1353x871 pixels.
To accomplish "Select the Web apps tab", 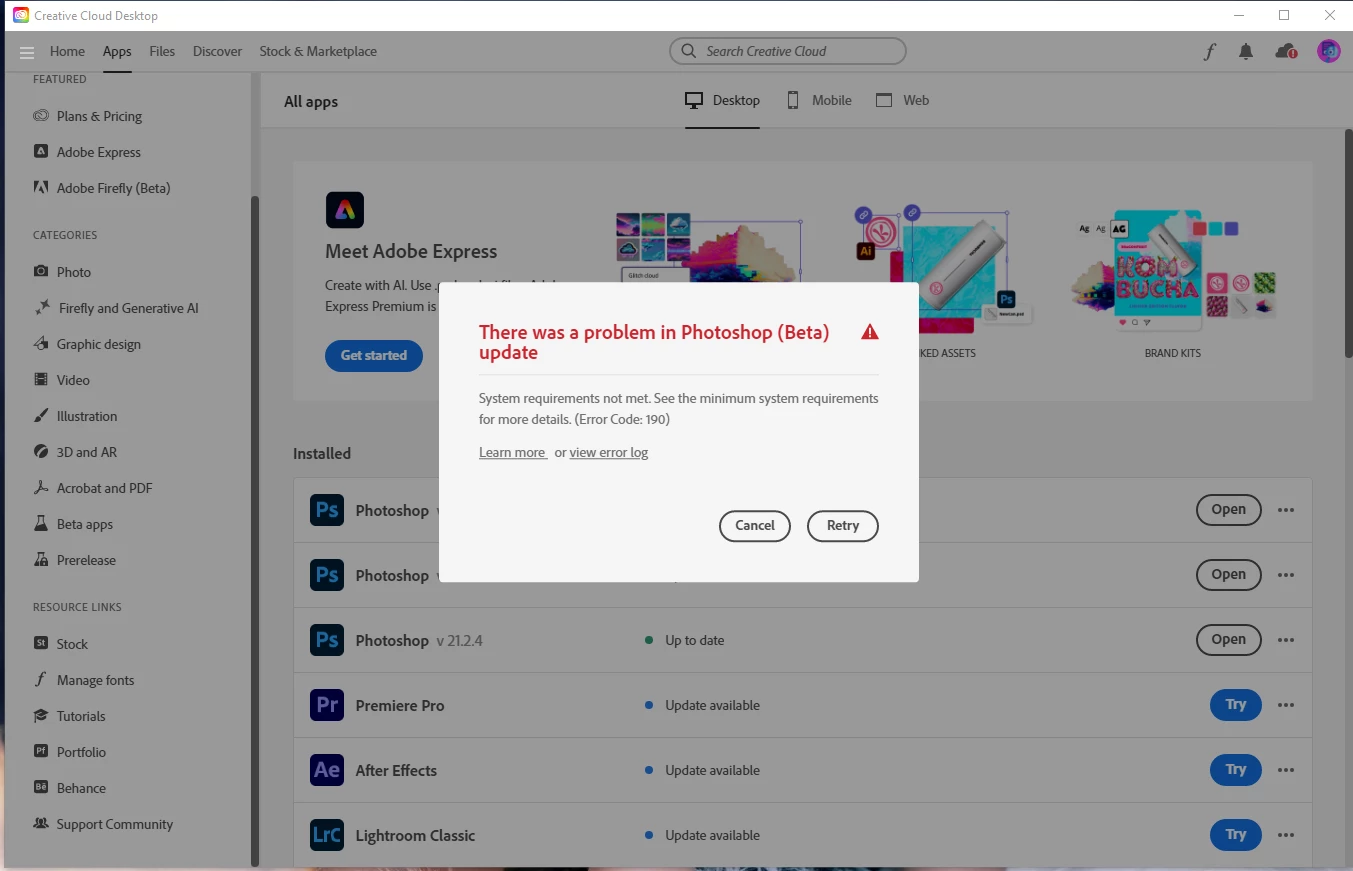I will pyautogui.click(x=902, y=100).
